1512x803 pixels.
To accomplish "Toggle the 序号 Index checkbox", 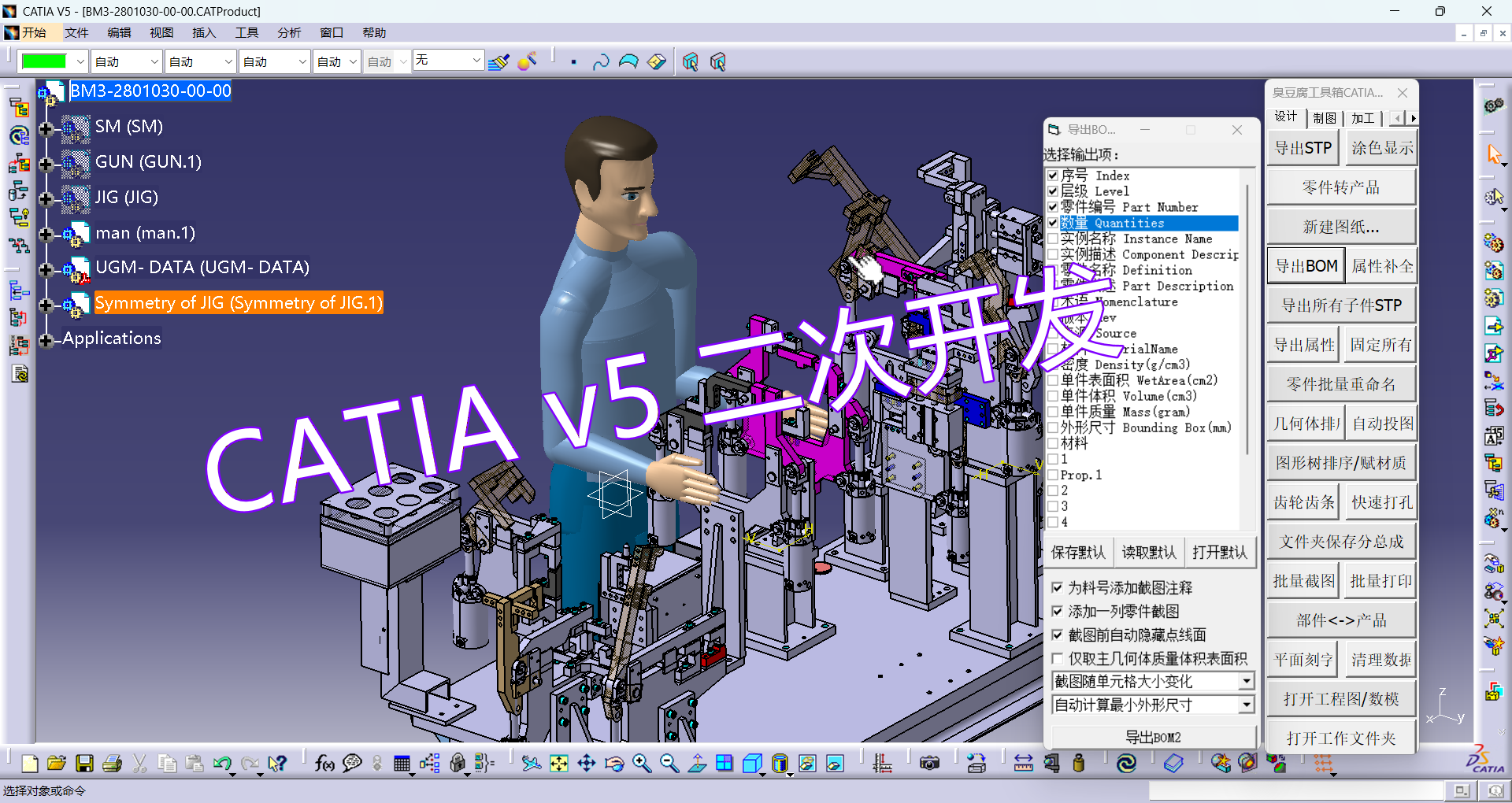I will tap(1053, 176).
